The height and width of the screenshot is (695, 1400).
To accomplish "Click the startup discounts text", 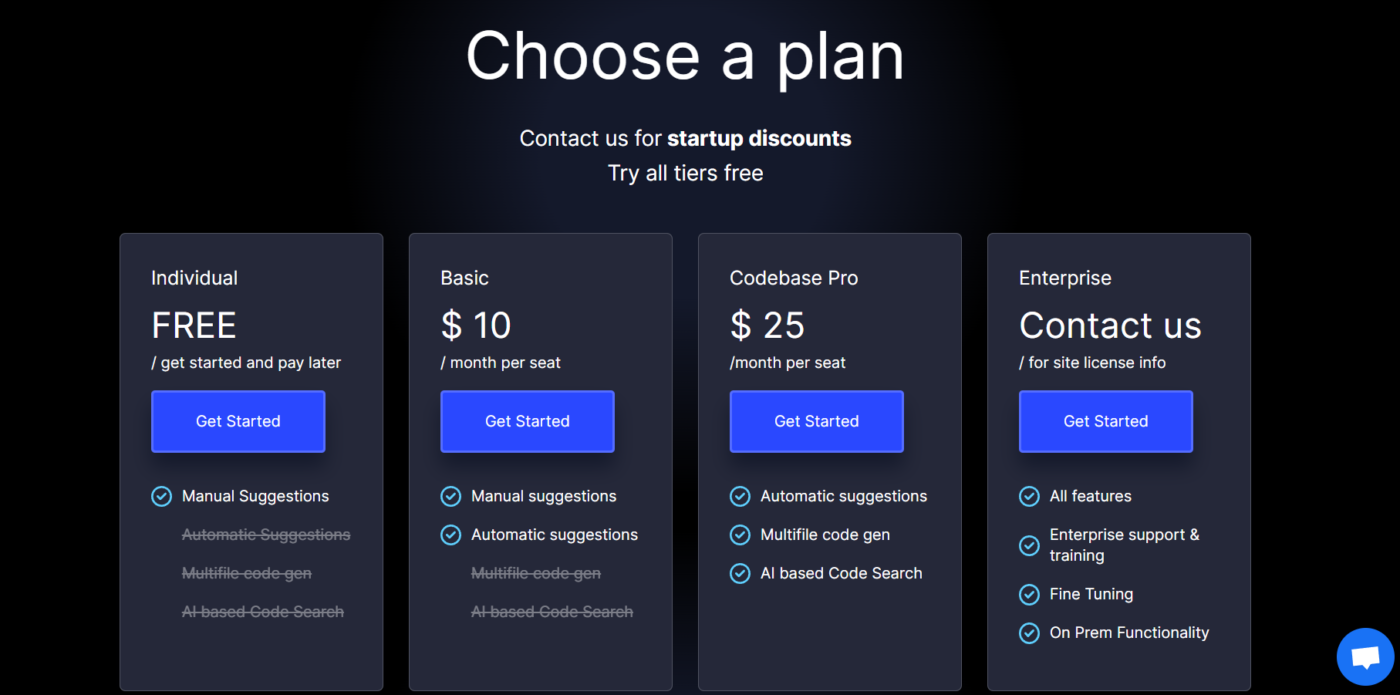I will [x=759, y=138].
